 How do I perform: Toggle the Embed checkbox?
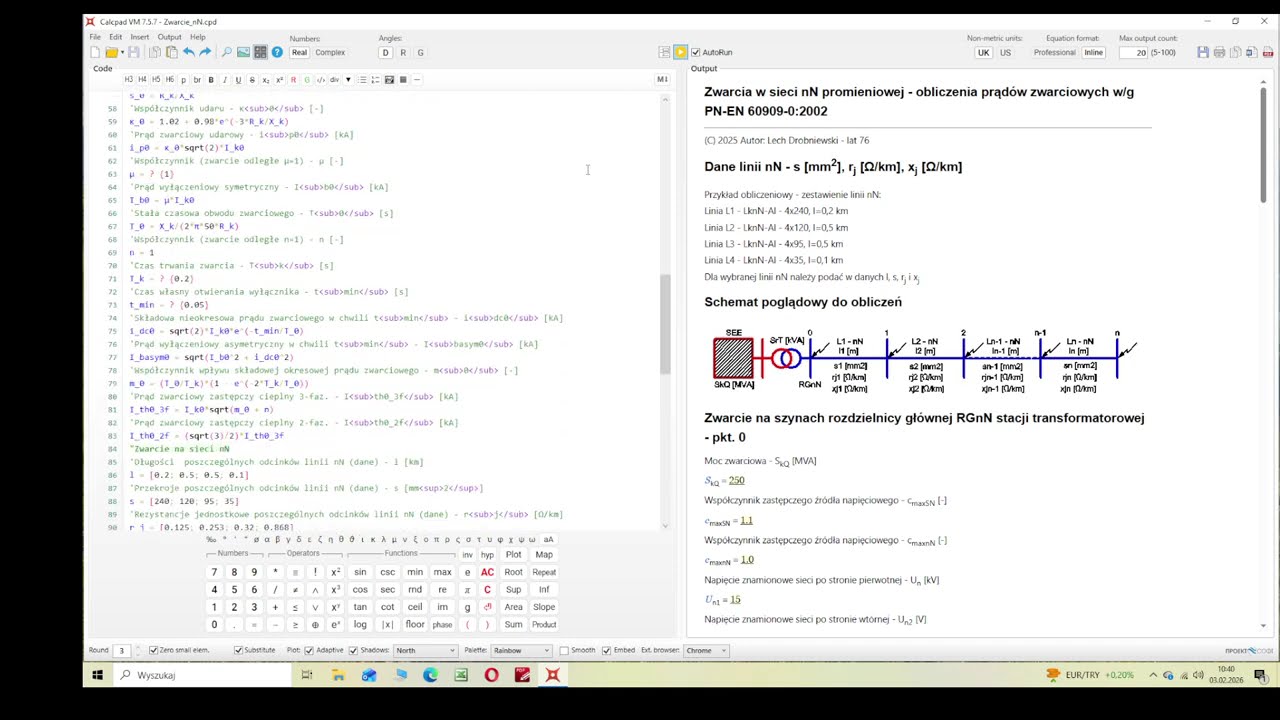(607, 650)
